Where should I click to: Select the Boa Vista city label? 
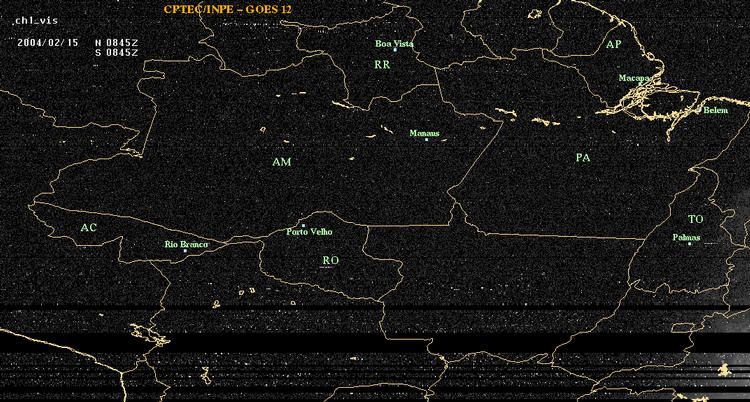click(x=394, y=44)
